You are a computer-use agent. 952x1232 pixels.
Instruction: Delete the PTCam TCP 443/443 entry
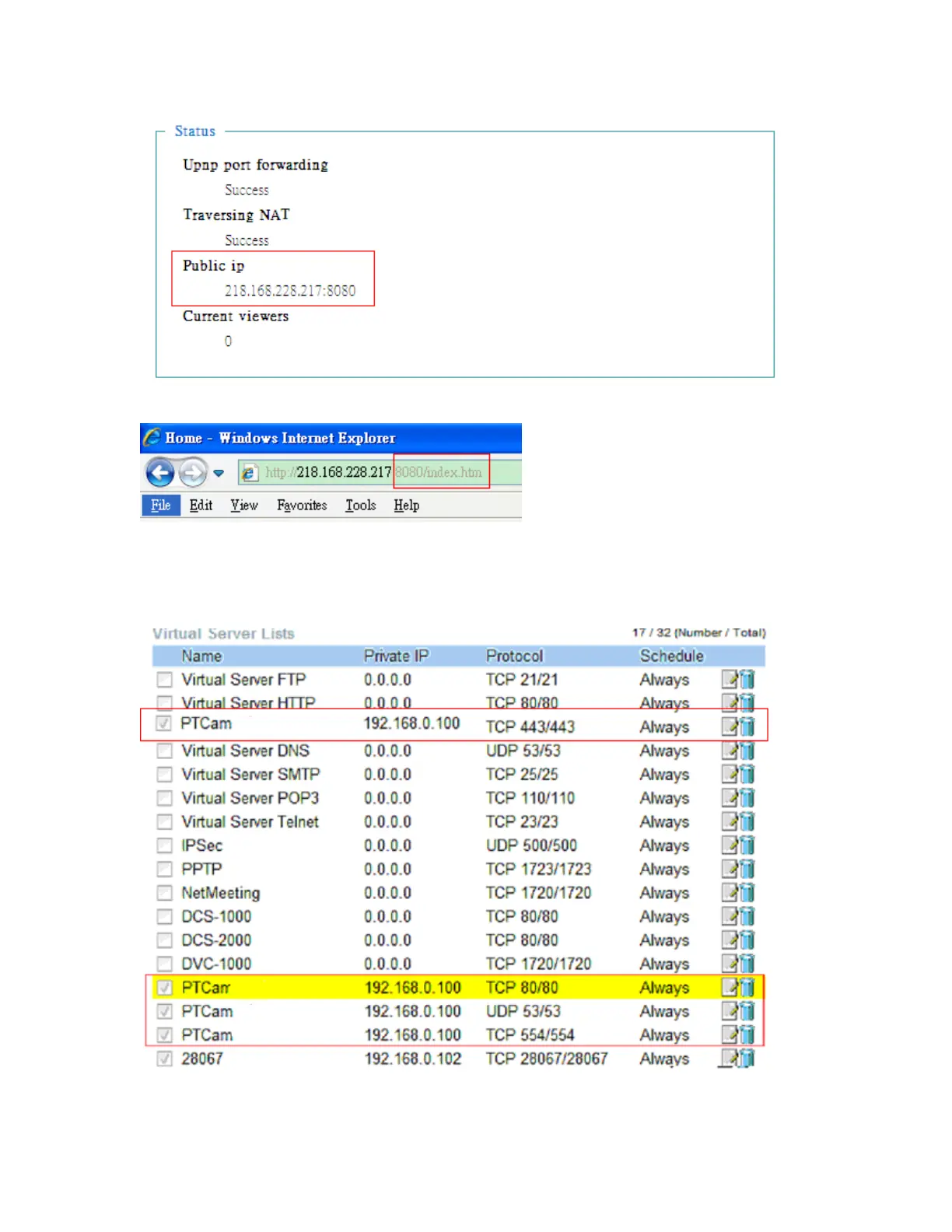point(747,726)
